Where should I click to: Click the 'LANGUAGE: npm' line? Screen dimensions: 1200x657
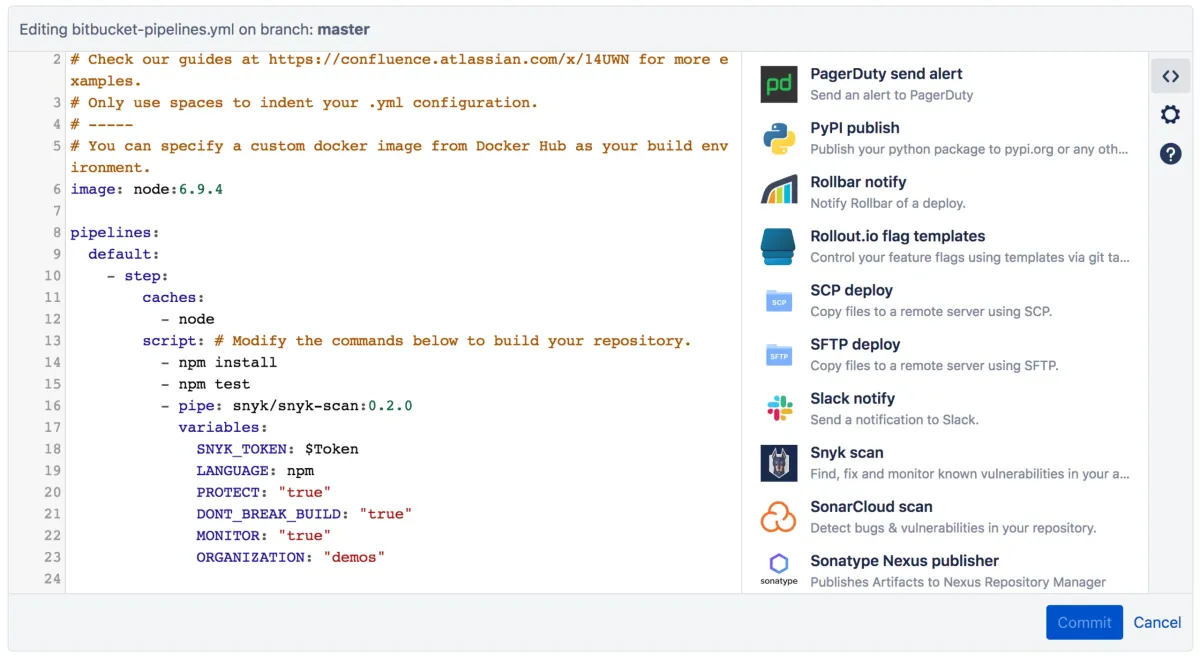(255, 471)
